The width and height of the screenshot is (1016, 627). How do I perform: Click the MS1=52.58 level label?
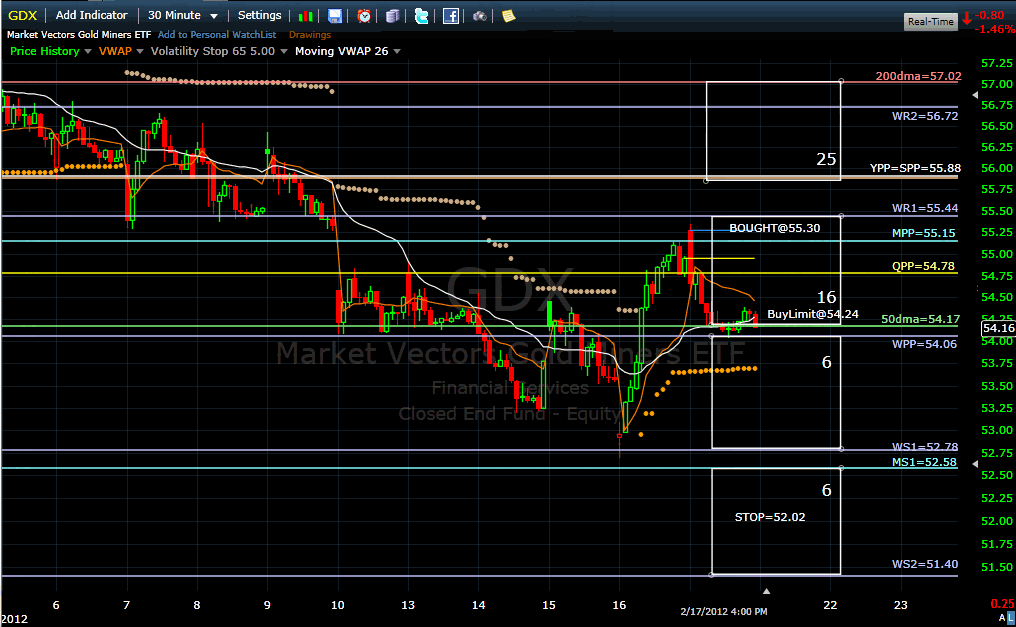coord(924,462)
